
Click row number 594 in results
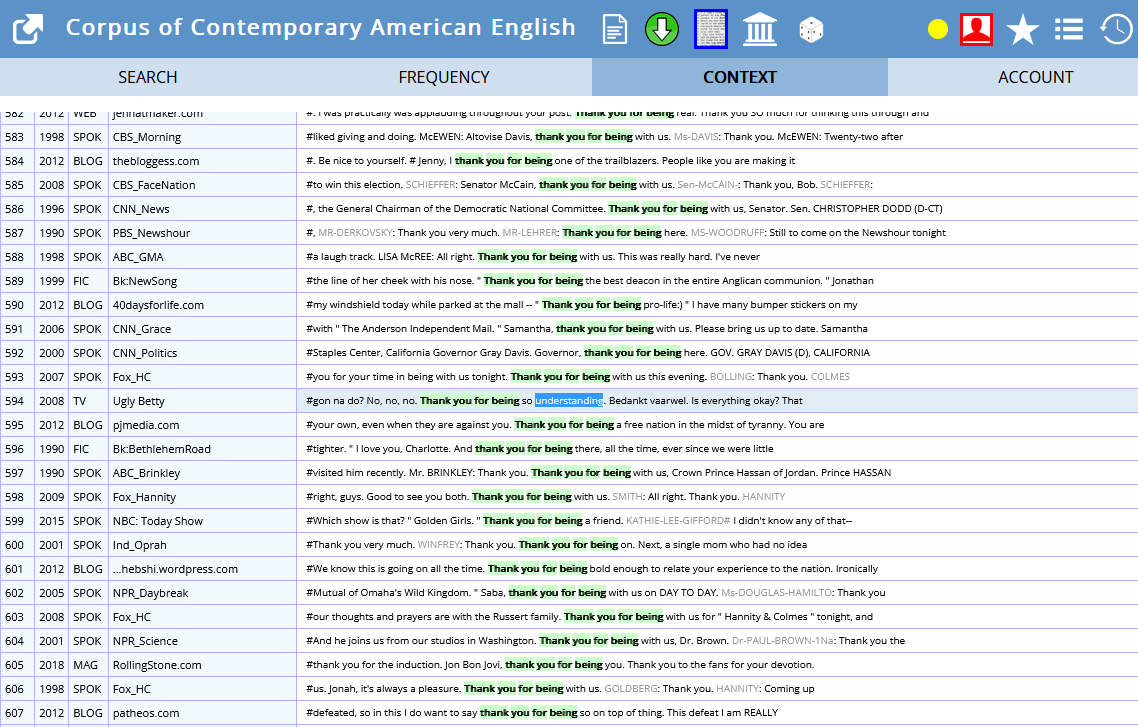(x=15, y=401)
